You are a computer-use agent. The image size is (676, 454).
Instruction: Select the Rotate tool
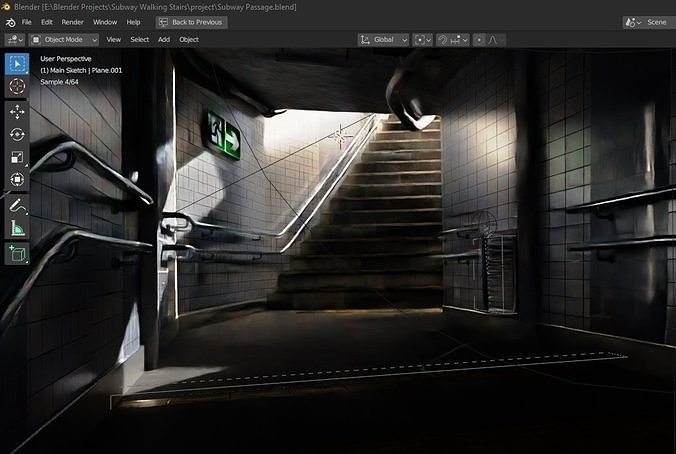coord(17,135)
